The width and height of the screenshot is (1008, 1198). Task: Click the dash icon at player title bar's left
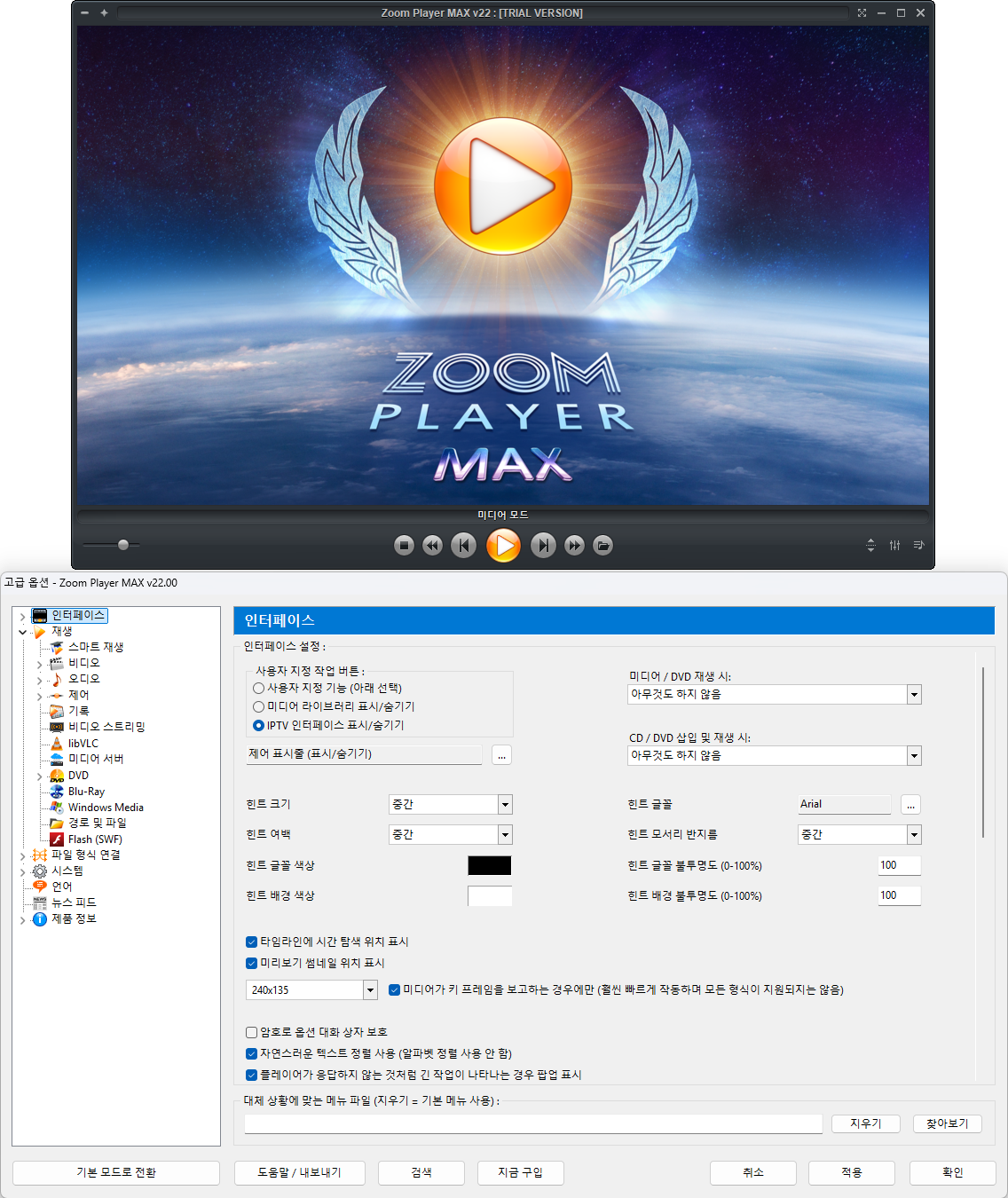tap(84, 12)
